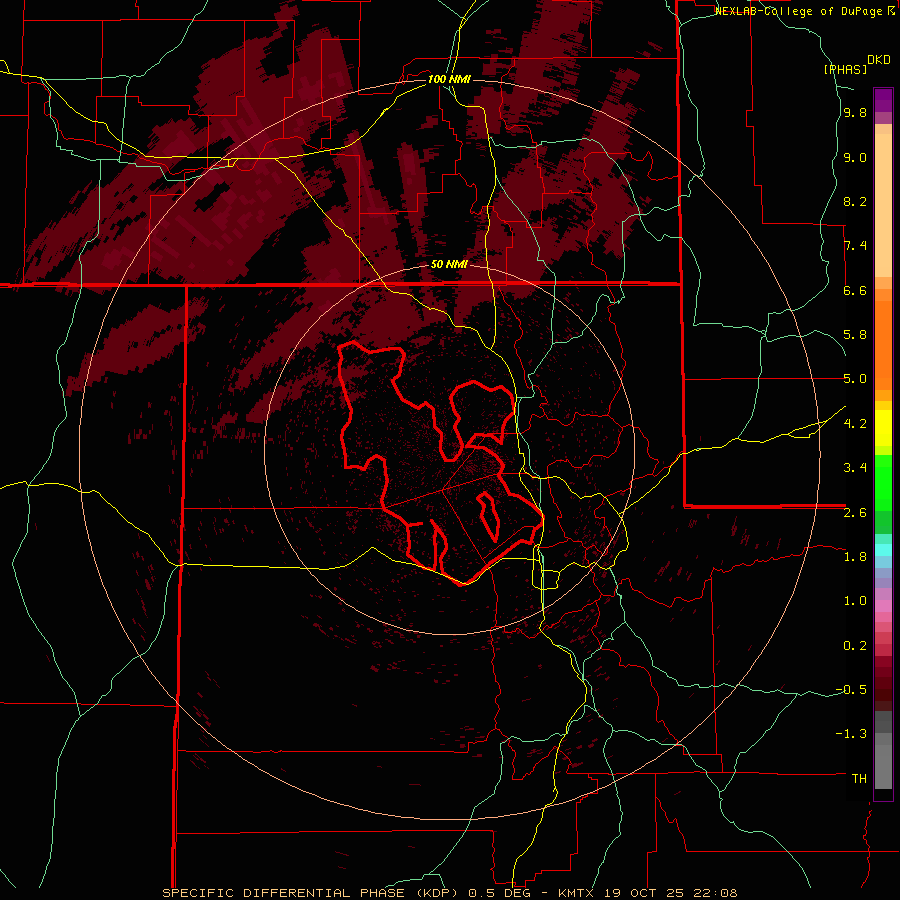Click the [PHAS] label above color bar
900x900 pixels.
(845, 69)
